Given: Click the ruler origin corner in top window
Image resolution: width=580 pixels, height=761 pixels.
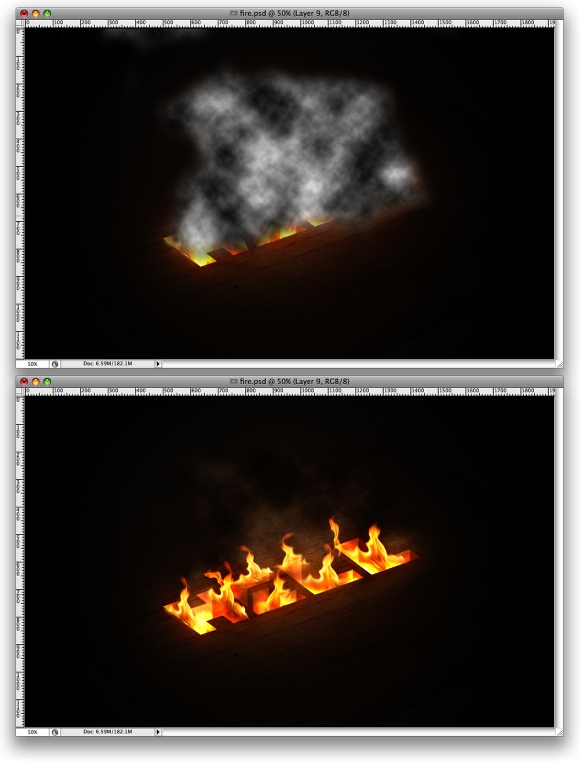Looking at the screenshot, I should point(20,23).
